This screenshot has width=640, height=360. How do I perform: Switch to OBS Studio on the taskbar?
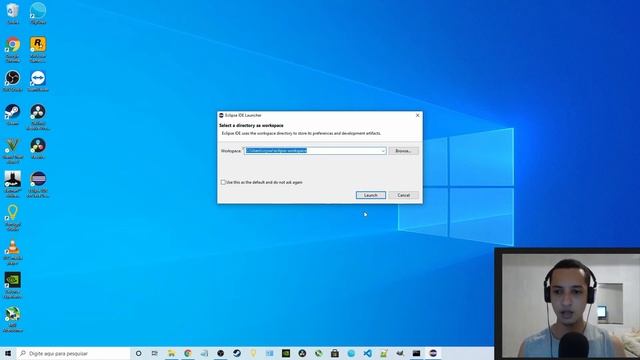(220, 353)
